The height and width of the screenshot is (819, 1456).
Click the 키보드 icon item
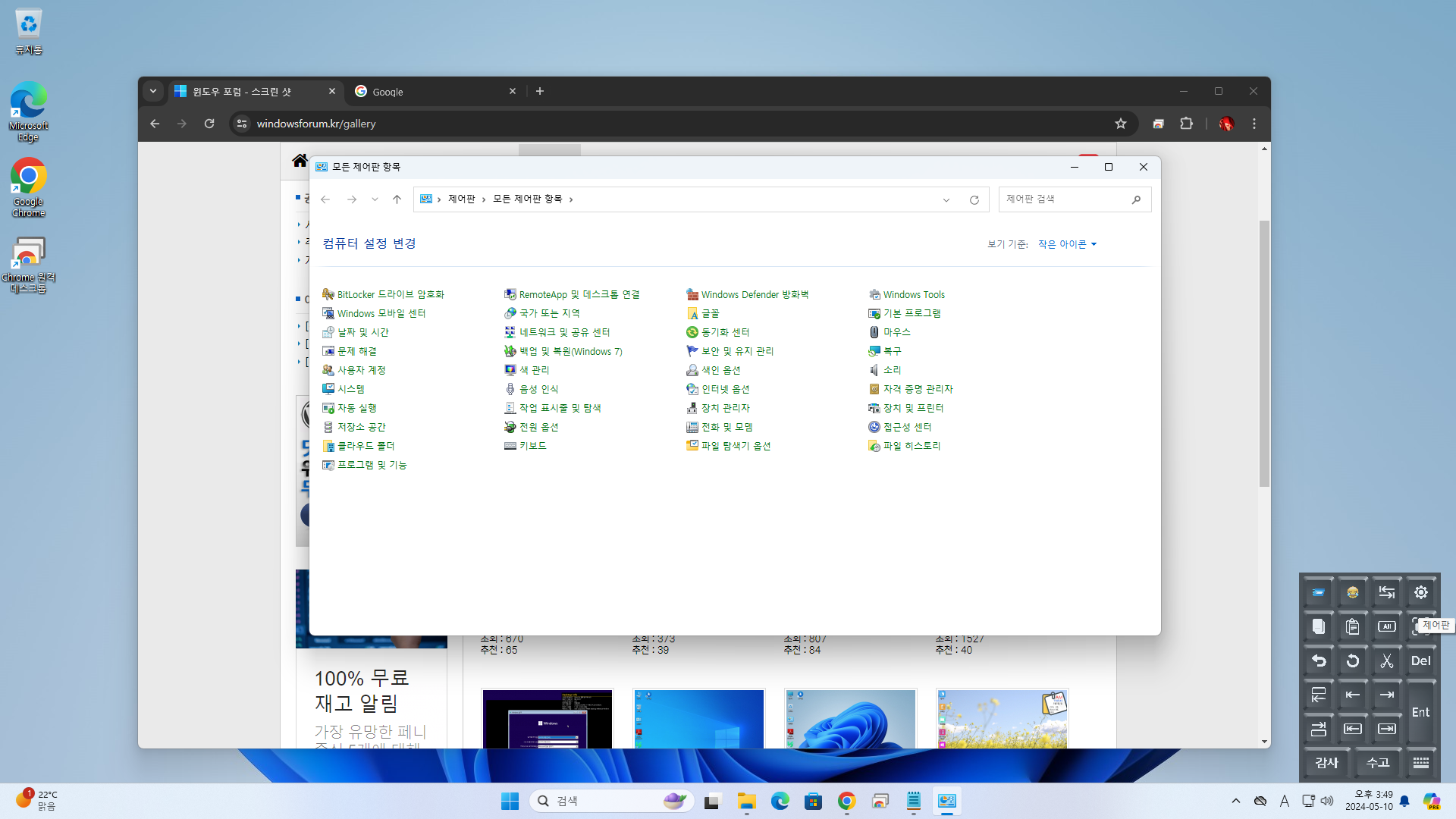coord(510,446)
